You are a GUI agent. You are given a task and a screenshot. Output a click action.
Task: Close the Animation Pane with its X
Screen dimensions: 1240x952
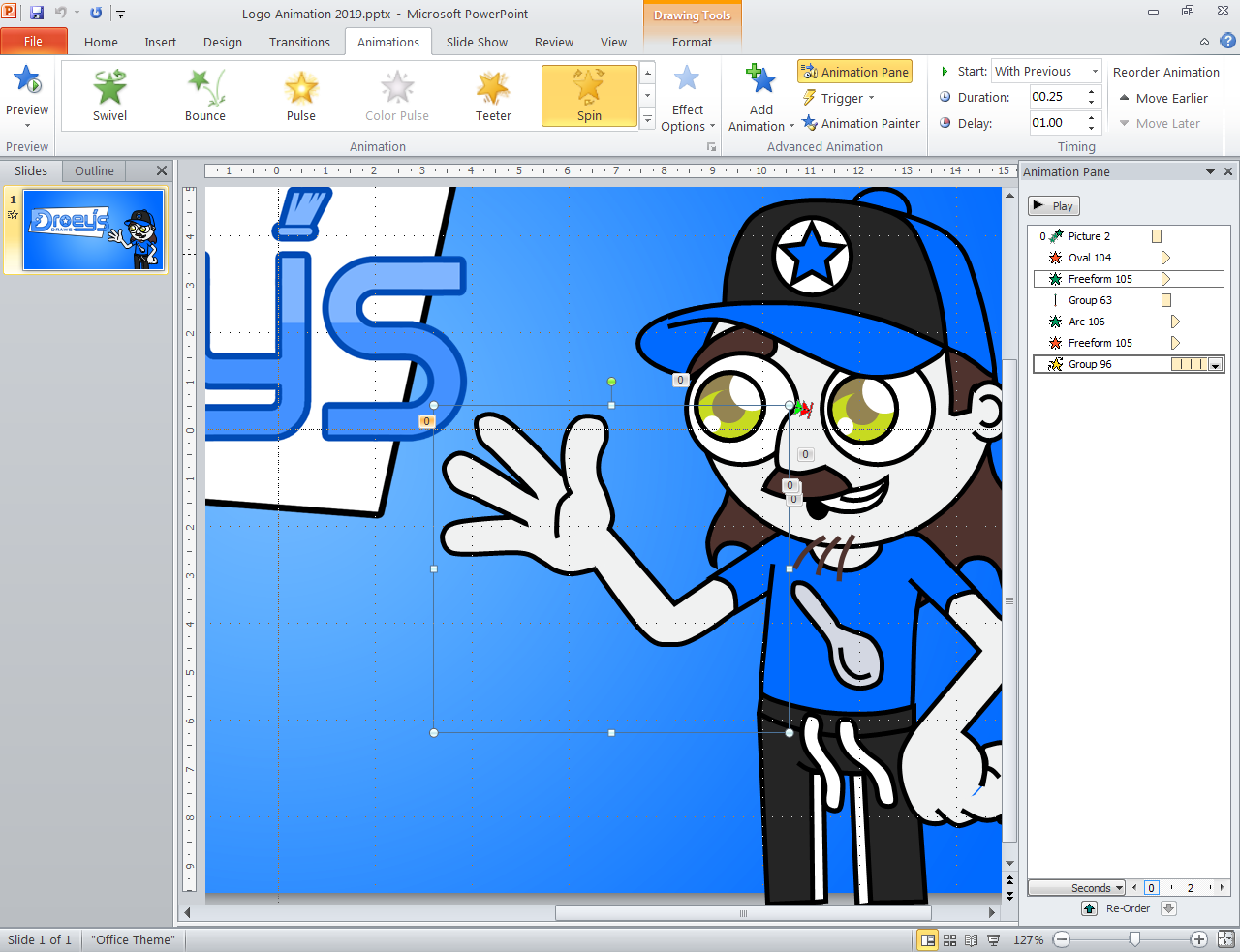pos(1228,171)
